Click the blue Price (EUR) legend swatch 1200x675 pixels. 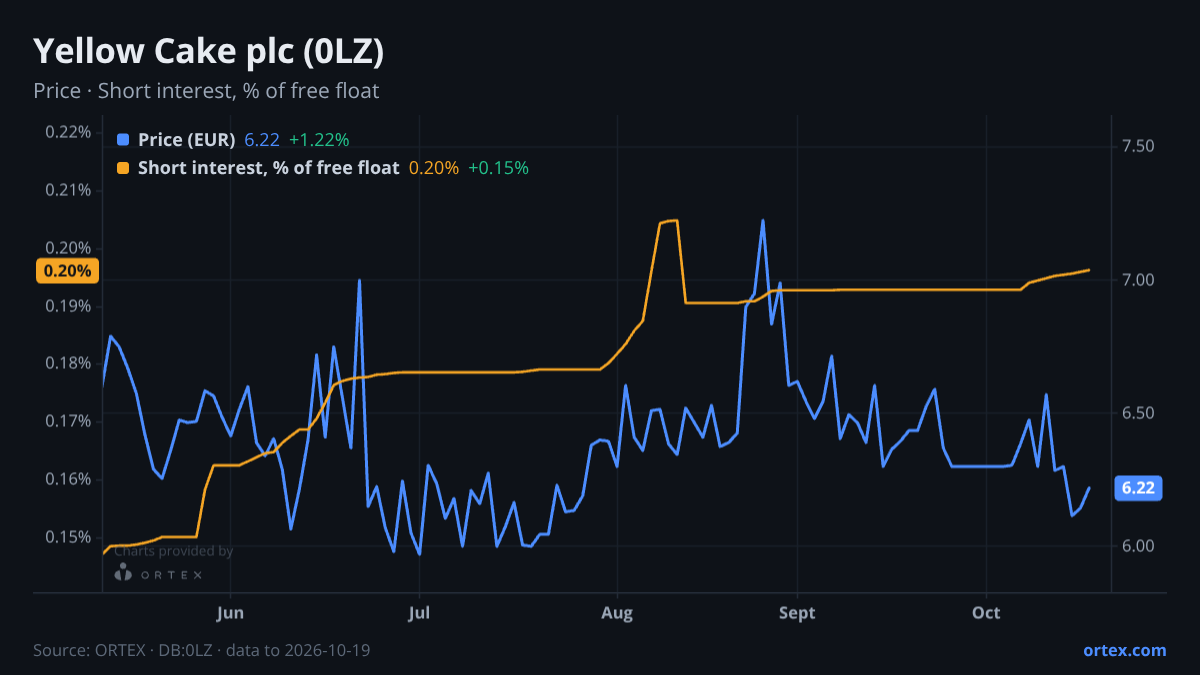[123, 140]
